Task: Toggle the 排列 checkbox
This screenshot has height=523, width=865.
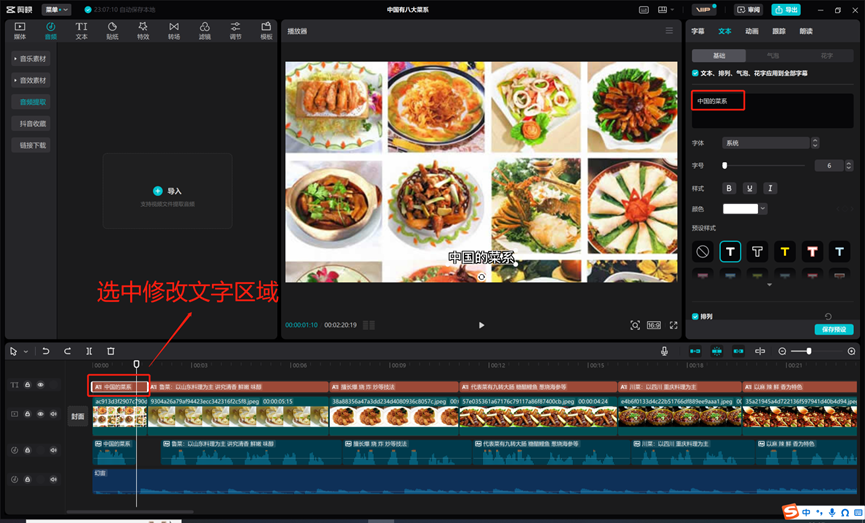Action: (x=695, y=317)
